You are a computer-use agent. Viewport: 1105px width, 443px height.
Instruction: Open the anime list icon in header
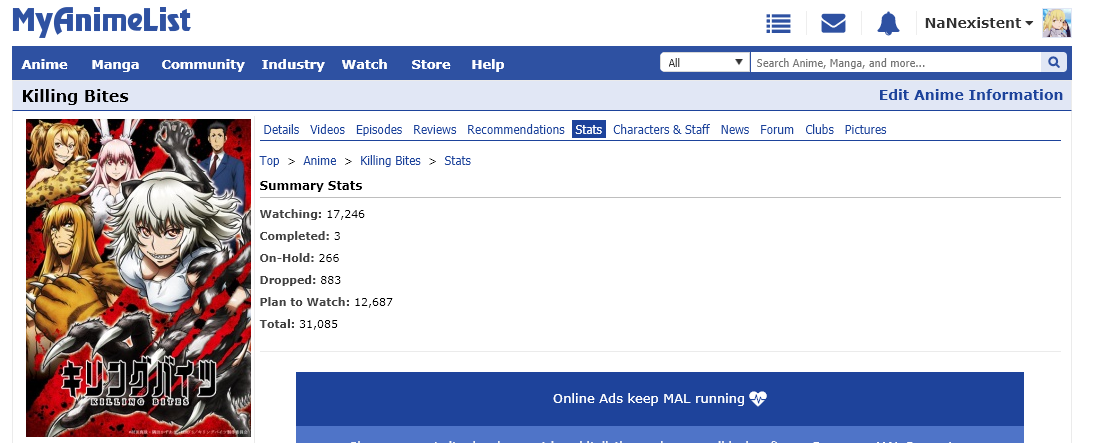point(778,23)
